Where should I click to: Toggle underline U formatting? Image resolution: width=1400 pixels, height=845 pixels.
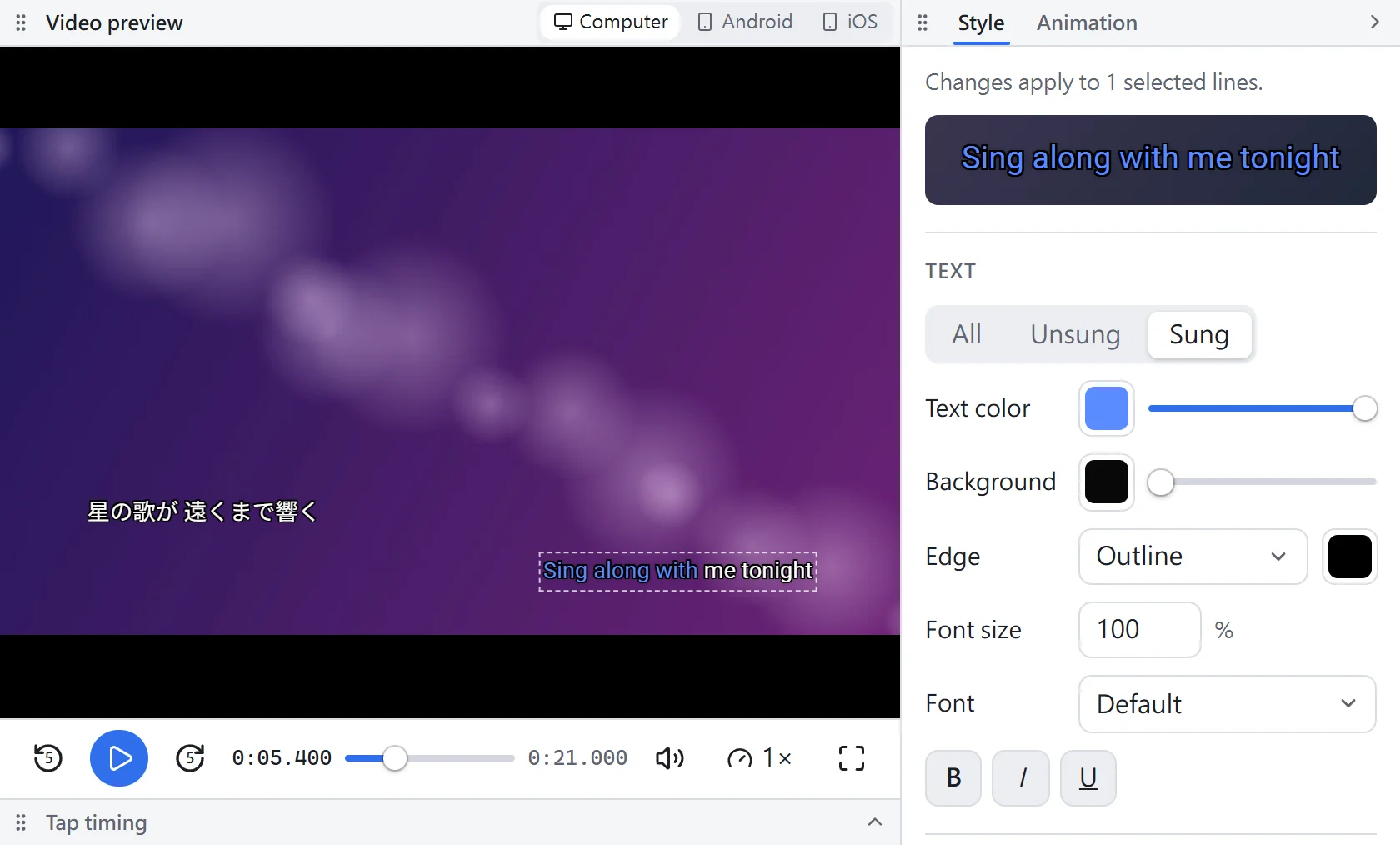tap(1088, 778)
